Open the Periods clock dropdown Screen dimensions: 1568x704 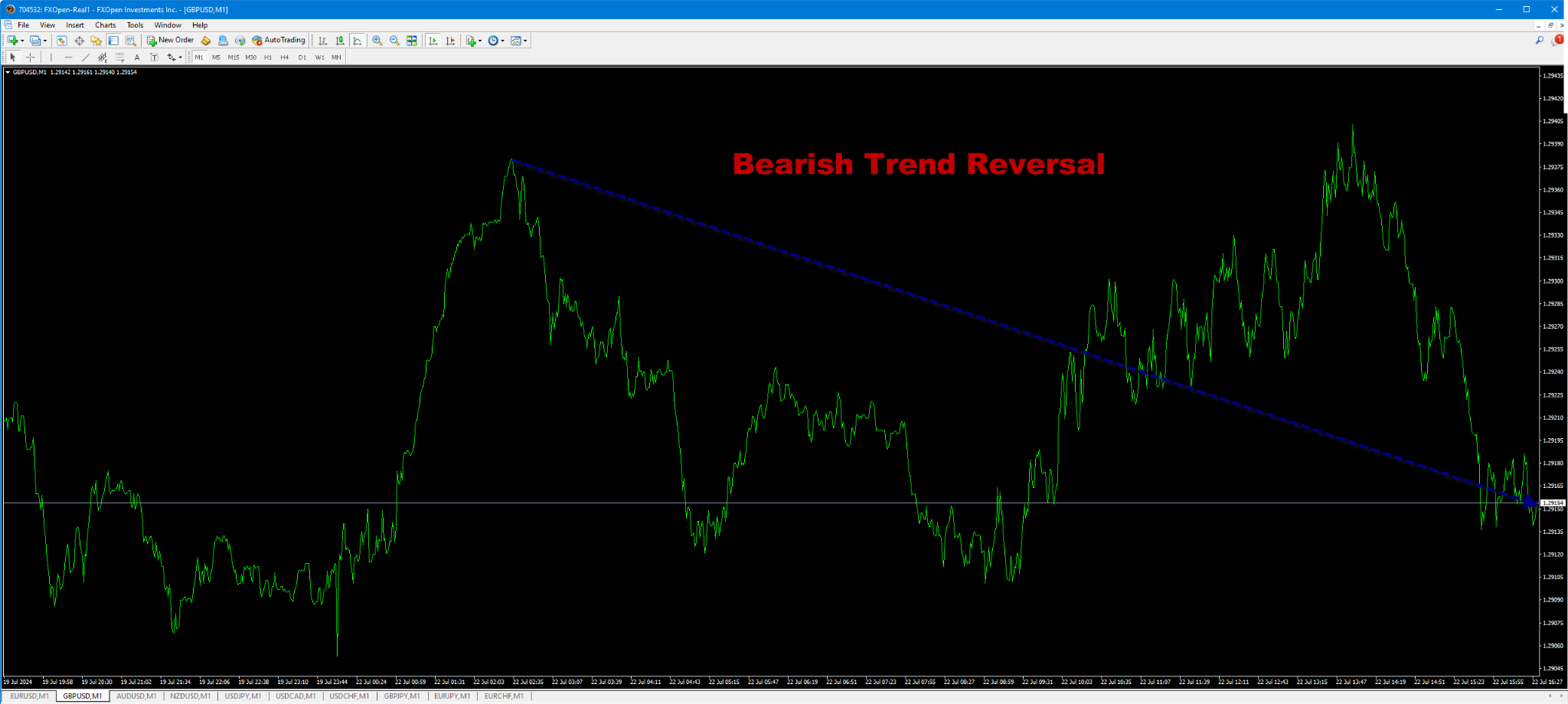tap(503, 41)
